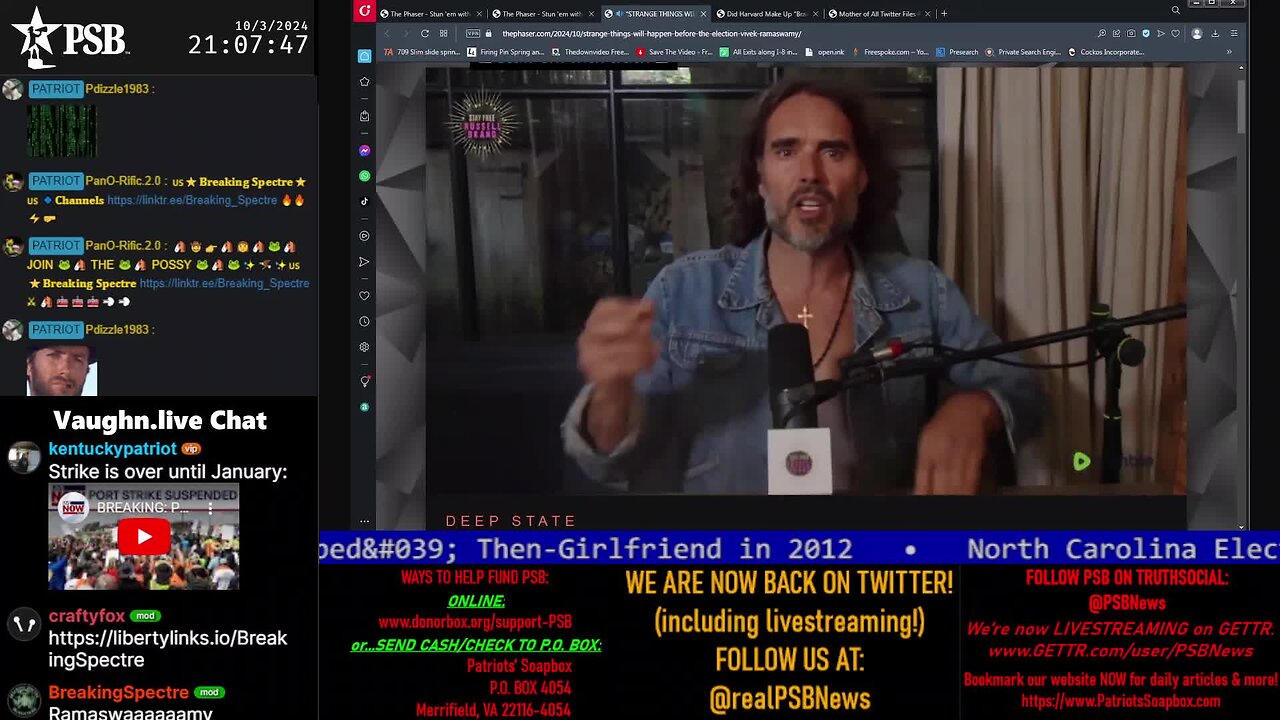Click the first Pdizzle1983 green matrix chat image
1280x720 pixels.
62,130
